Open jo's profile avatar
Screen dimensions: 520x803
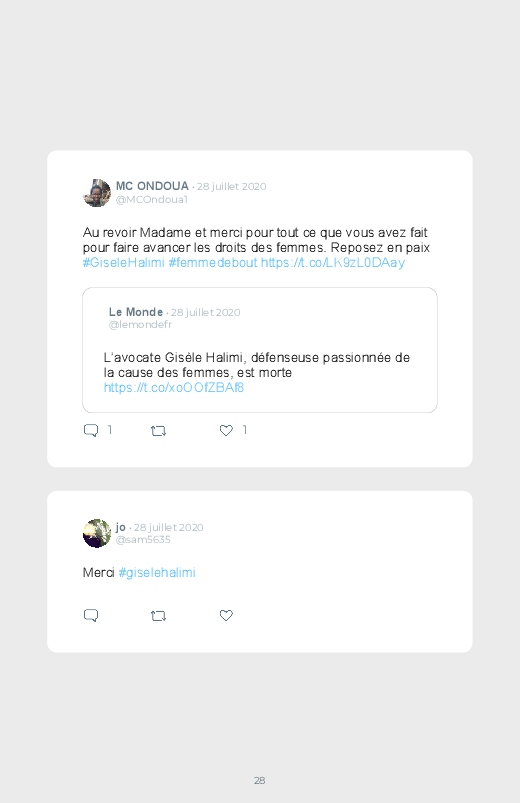coord(97,533)
